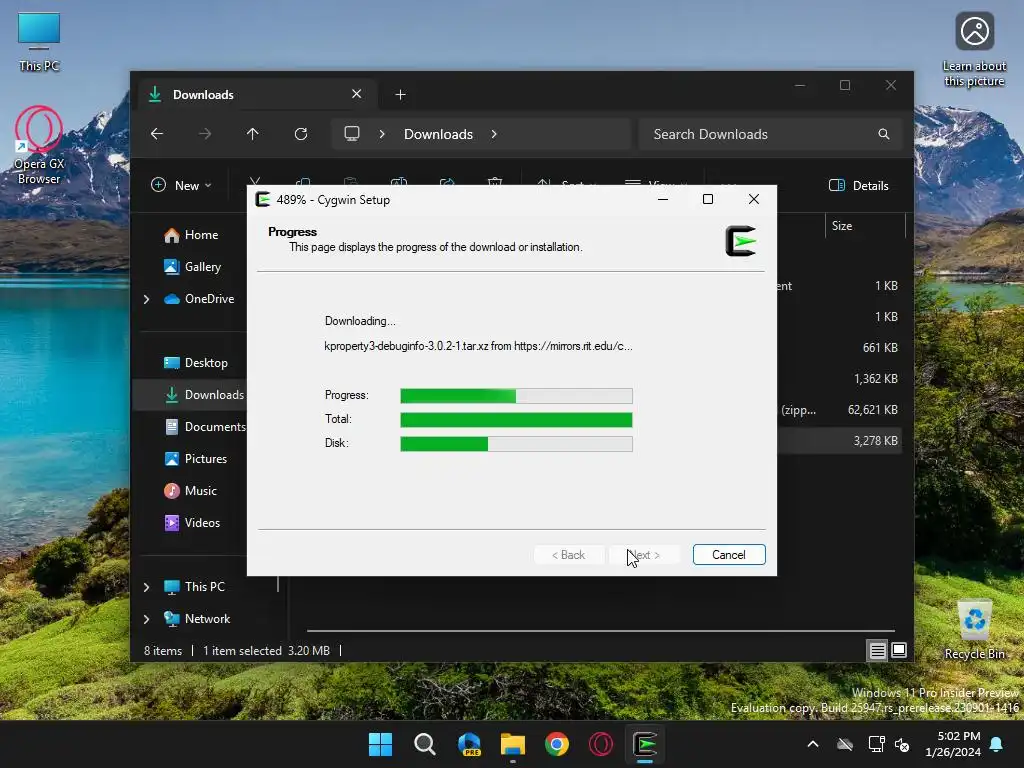The image size is (1024, 768).
Task: Click the download Progress bar
Action: click(x=516, y=396)
